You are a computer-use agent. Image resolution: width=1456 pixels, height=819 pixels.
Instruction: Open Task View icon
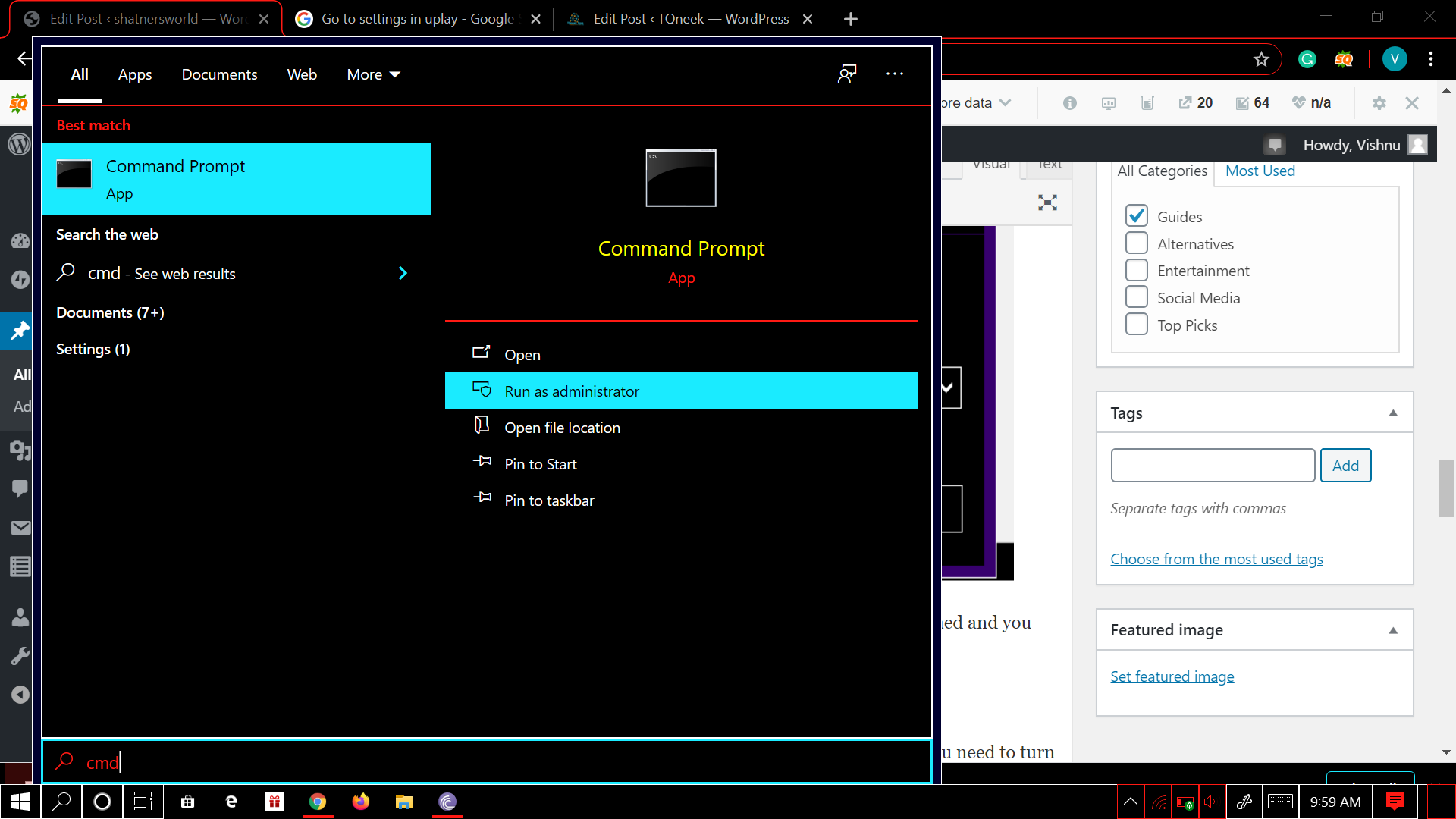click(x=143, y=802)
